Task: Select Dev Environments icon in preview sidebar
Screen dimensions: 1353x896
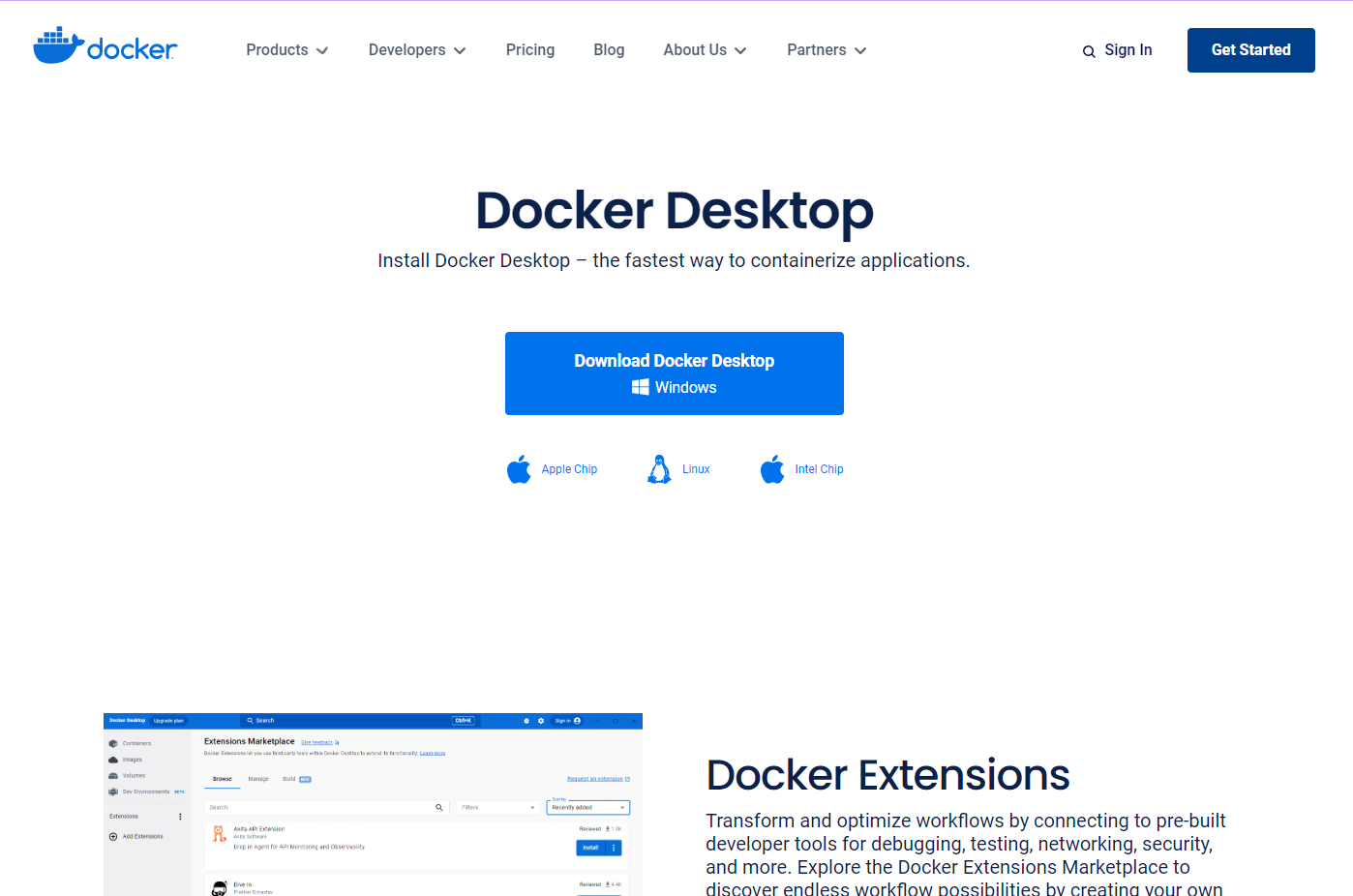Action: coord(113,791)
